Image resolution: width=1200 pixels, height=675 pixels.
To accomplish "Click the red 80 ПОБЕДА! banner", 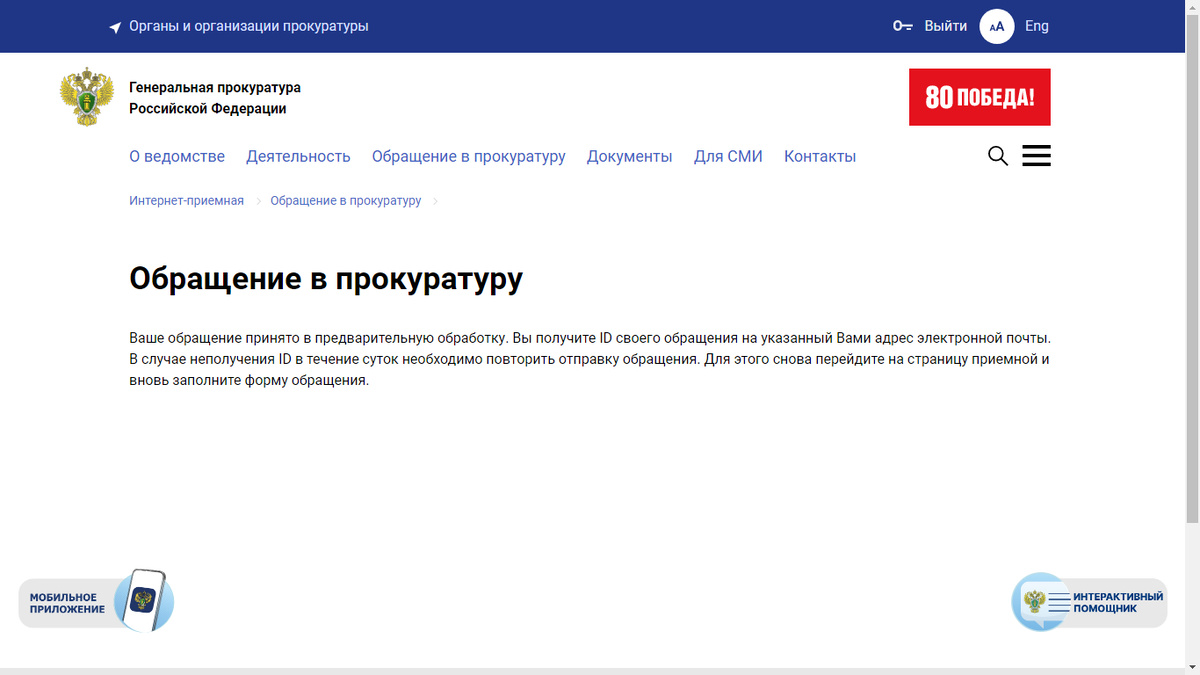I will point(979,97).
